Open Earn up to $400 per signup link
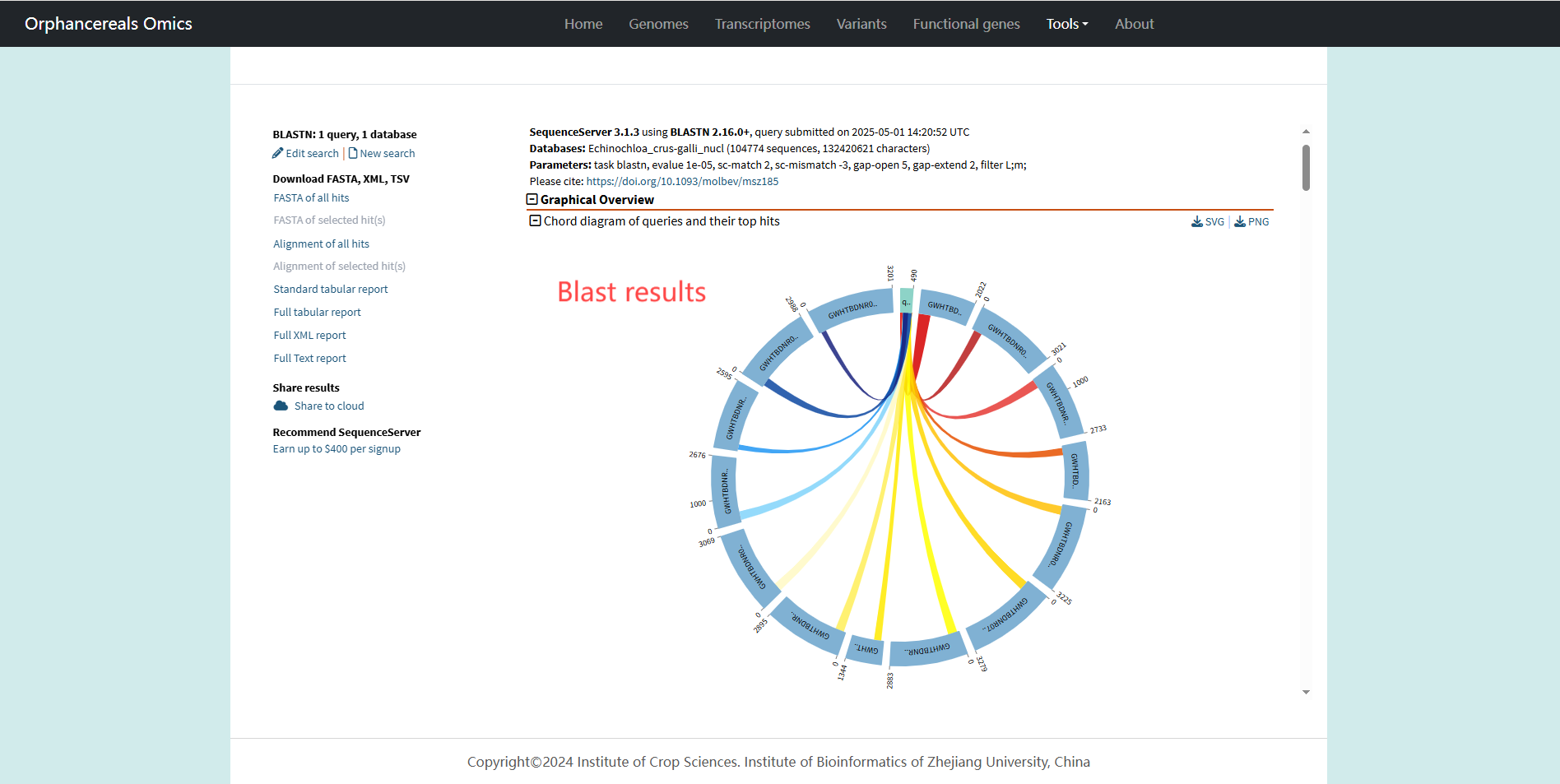The image size is (1560, 784). 337,449
